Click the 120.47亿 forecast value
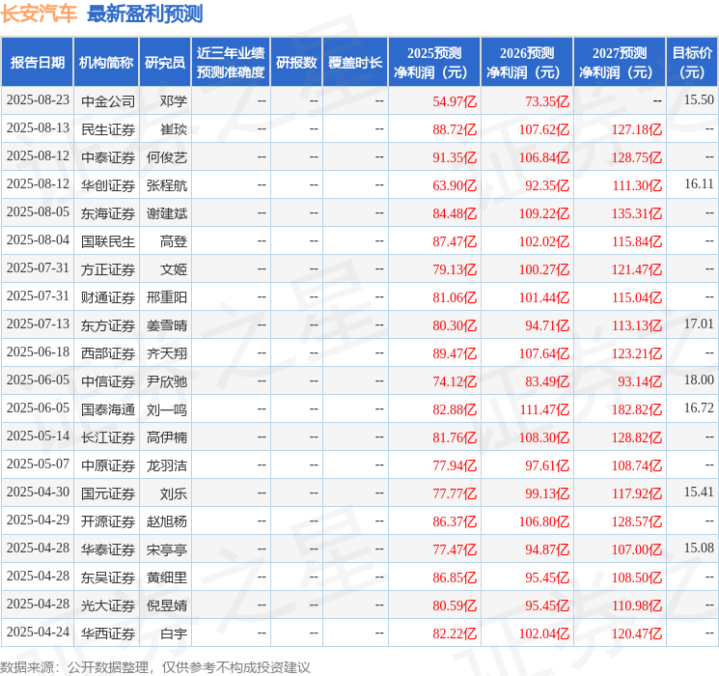Image resolution: width=719 pixels, height=676 pixels. (637, 635)
